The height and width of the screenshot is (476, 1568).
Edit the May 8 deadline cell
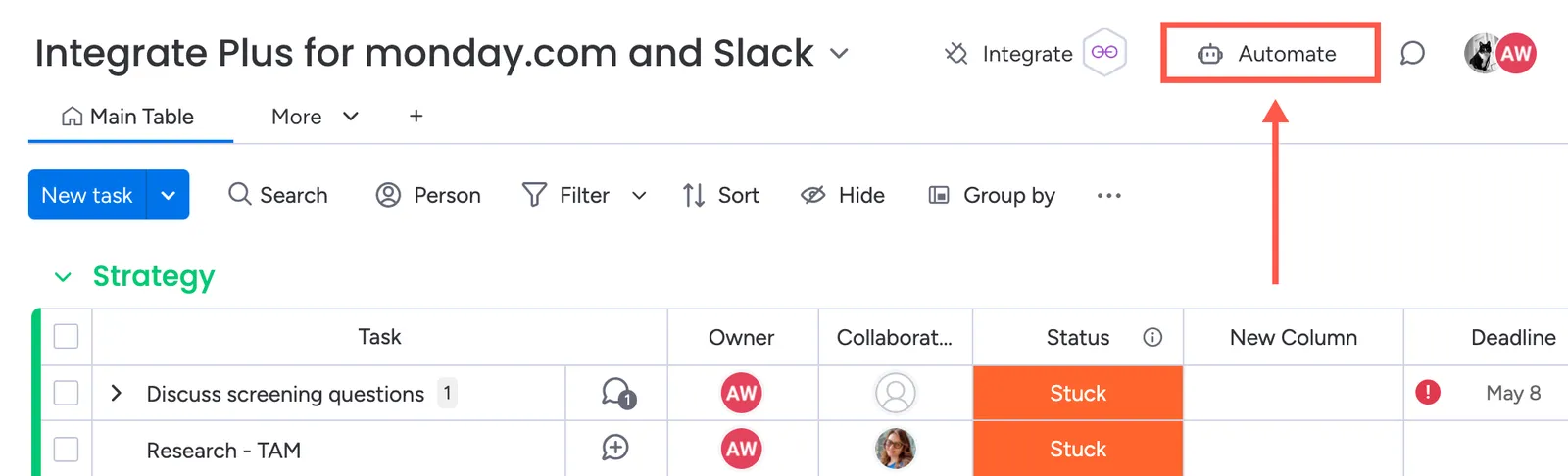[x=1513, y=393]
